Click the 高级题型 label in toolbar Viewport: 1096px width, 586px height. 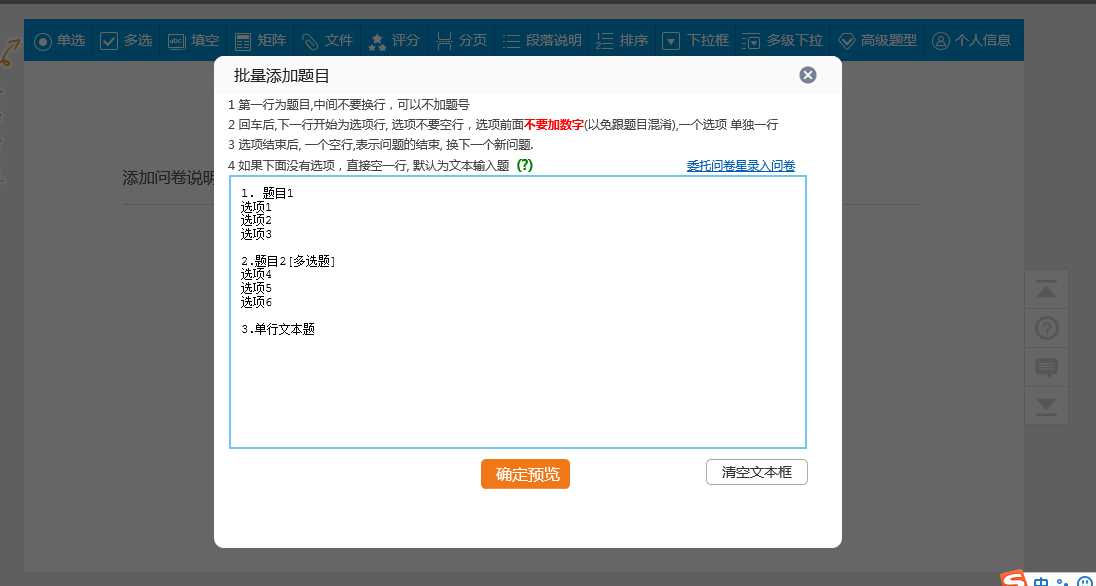tap(888, 41)
